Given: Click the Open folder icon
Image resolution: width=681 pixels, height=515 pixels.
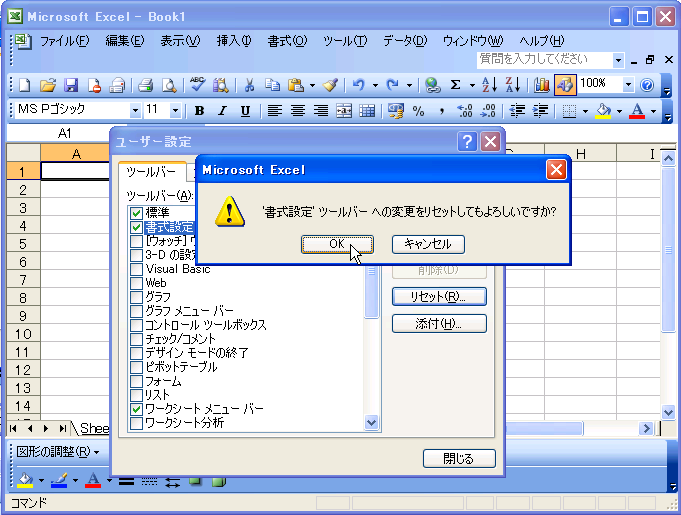Looking at the screenshot, I should click(x=48, y=85).
